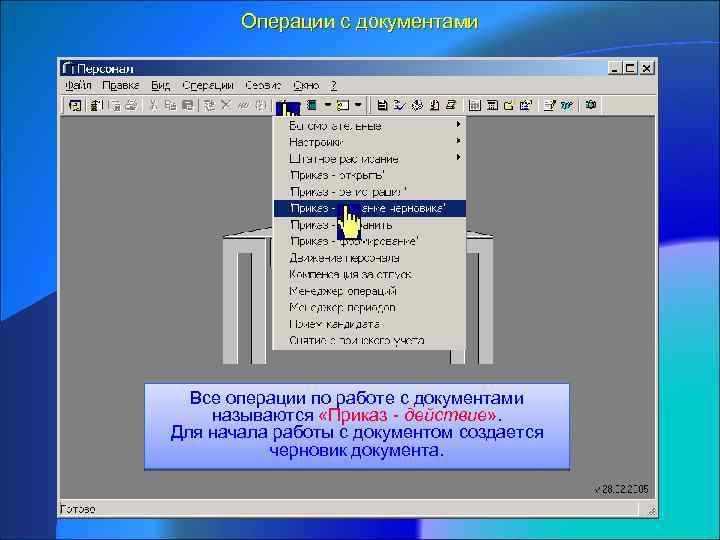Click the grayed printer toolbar icon
720x540 pixels.
tap(132, 106)
